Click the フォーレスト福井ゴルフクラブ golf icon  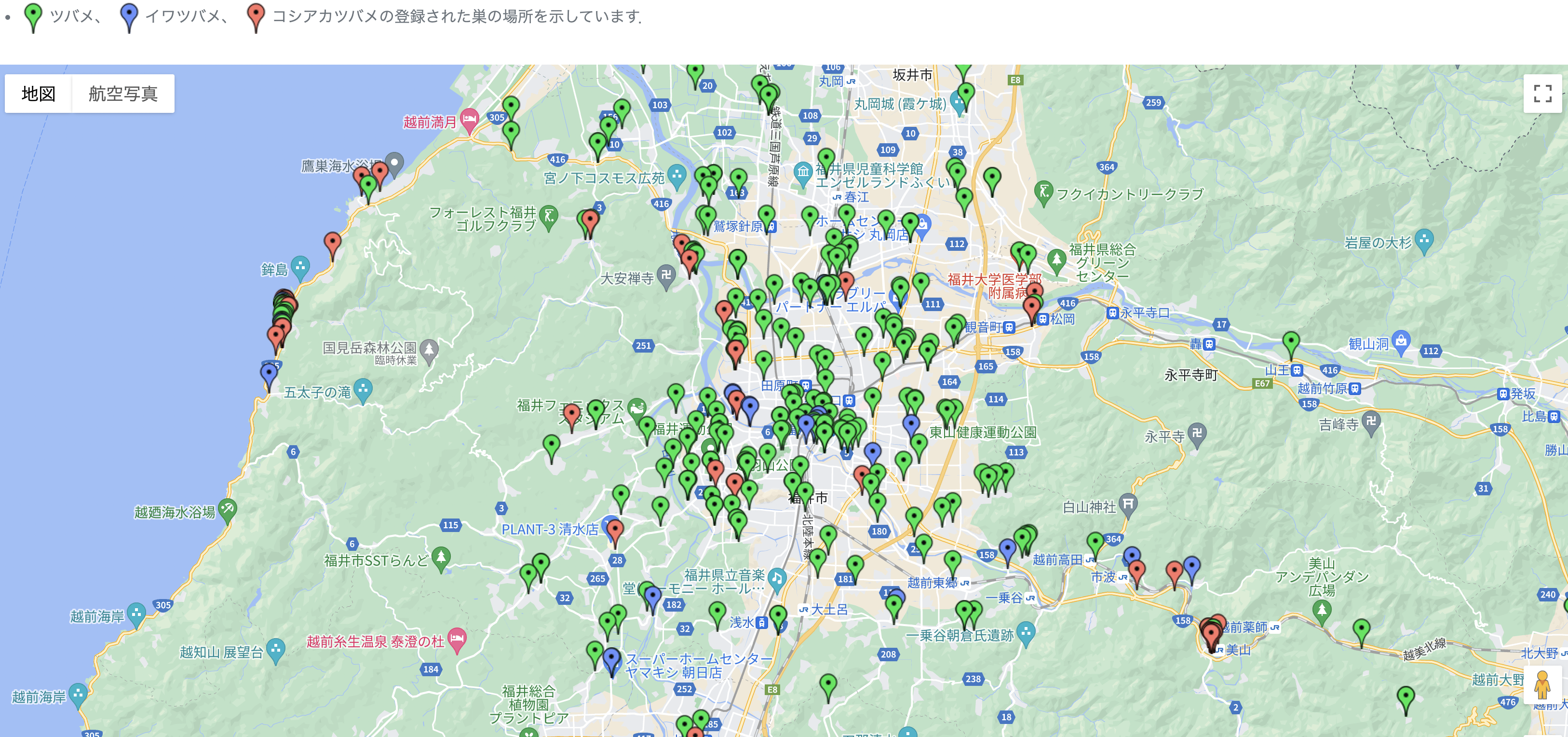549,217
